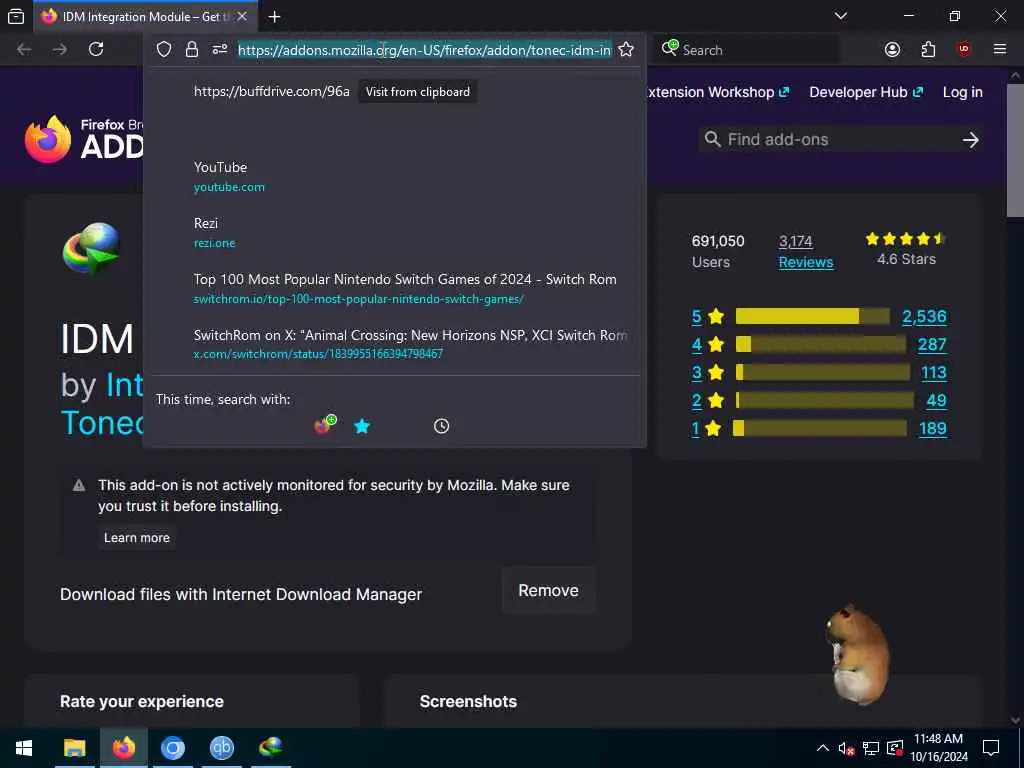Viewport: 1024px width, 768px height.
Task: Open the tracking protection shield icon
Action: click(x=164, y=50)
